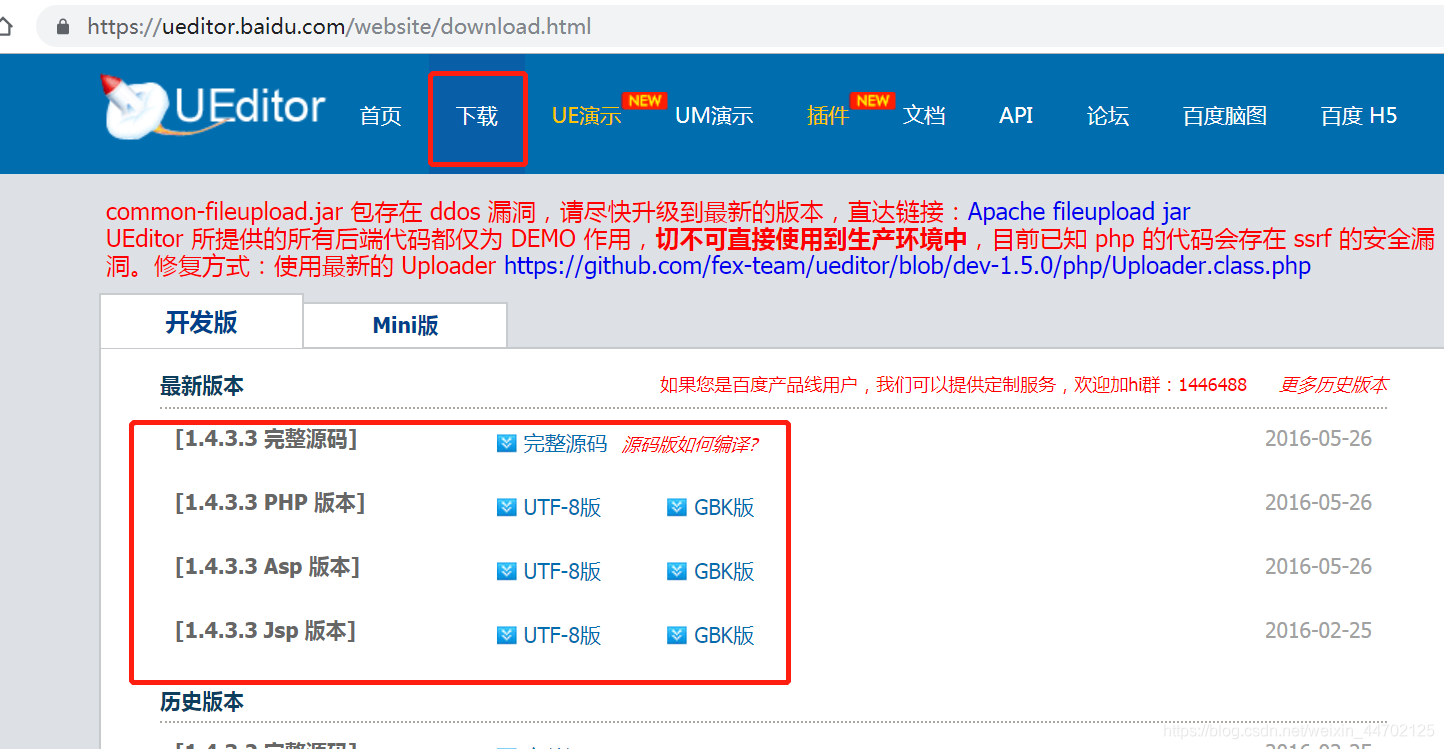Click NEW badge on 插件
The width and height of the screenshot is (1444, 749).
tap(873, 101)
